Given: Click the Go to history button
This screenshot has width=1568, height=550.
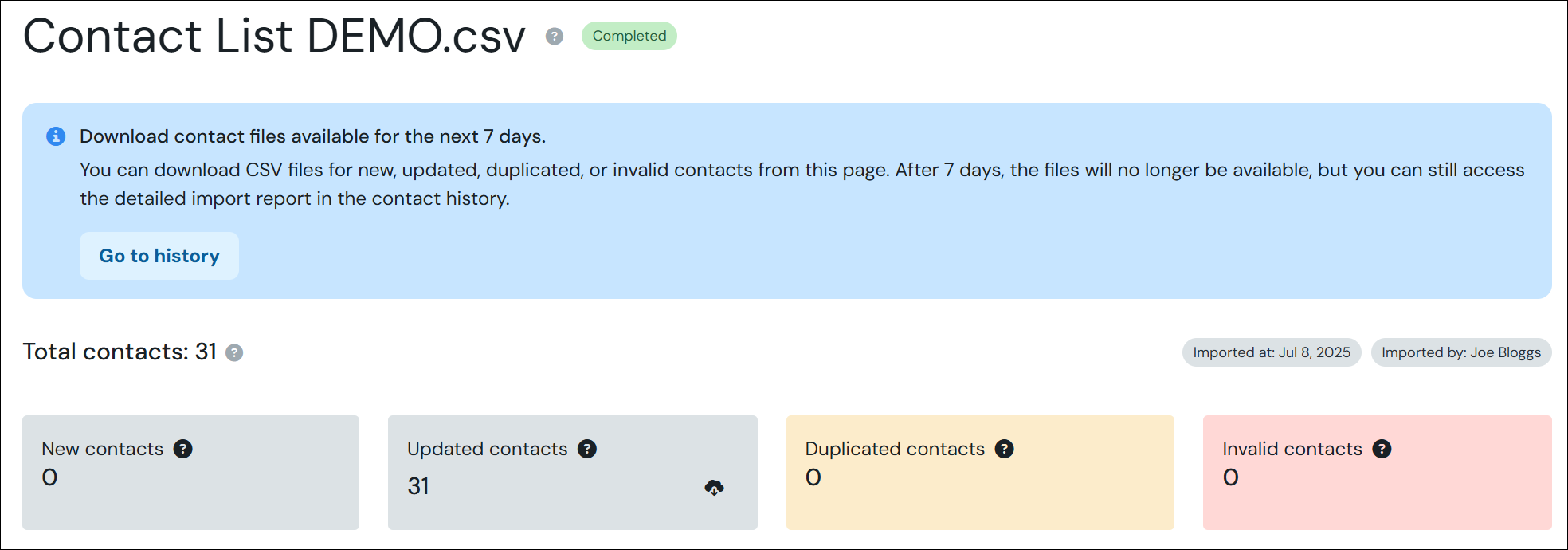Looking at the screenshot, I should click(x=159, y=256).
